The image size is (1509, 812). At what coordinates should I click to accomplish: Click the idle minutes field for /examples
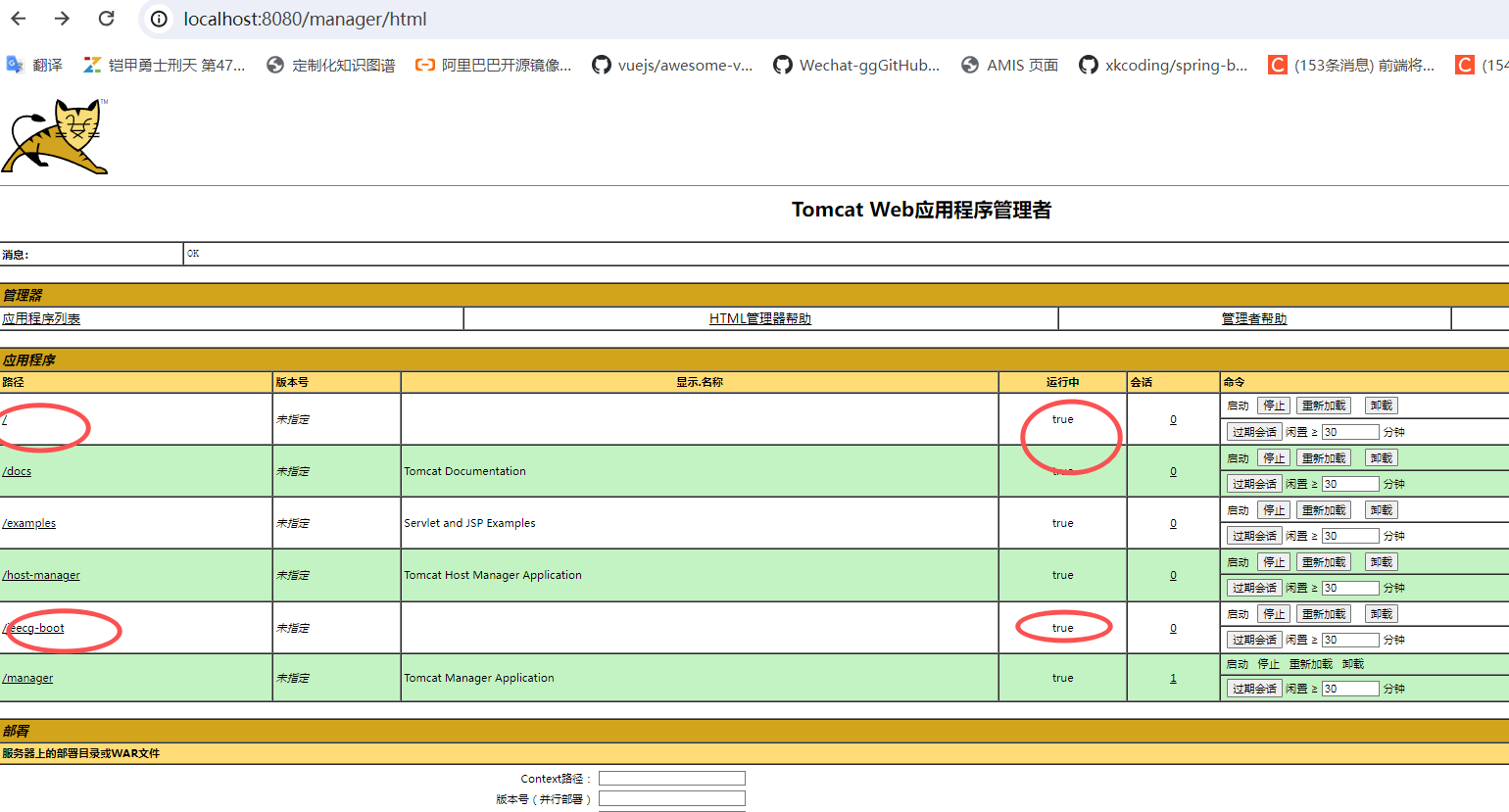click(1350, 536)
